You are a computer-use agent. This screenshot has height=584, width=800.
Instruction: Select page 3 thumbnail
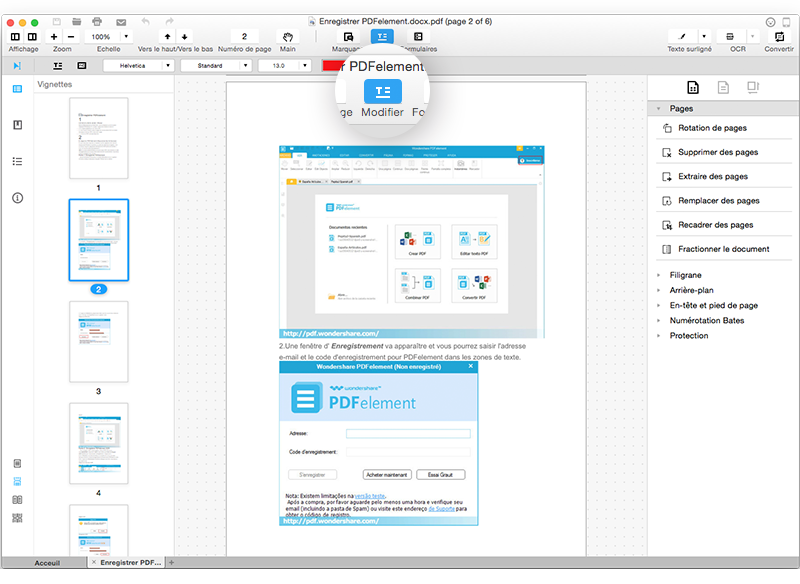point(99,342)
